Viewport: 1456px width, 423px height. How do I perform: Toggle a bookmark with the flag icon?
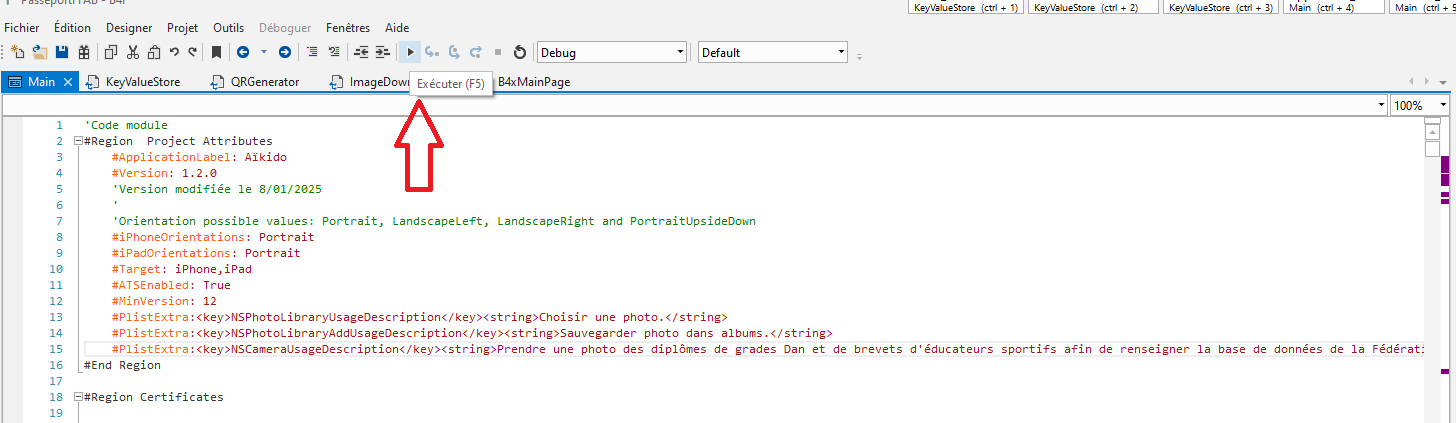(x=217, y=52)
